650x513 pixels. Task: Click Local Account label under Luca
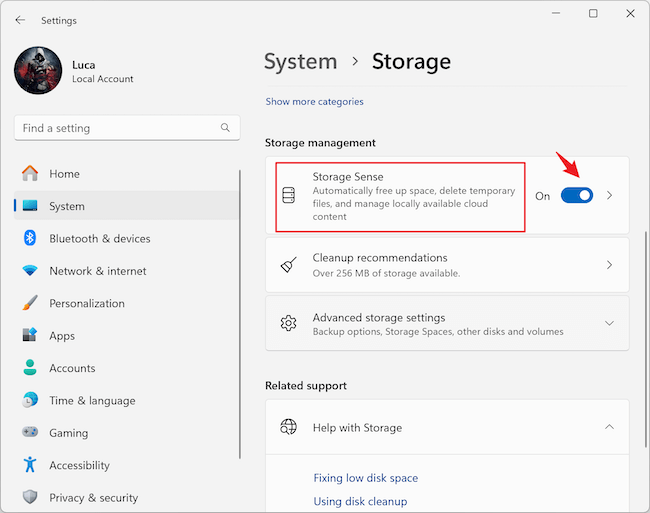[103, 79]
